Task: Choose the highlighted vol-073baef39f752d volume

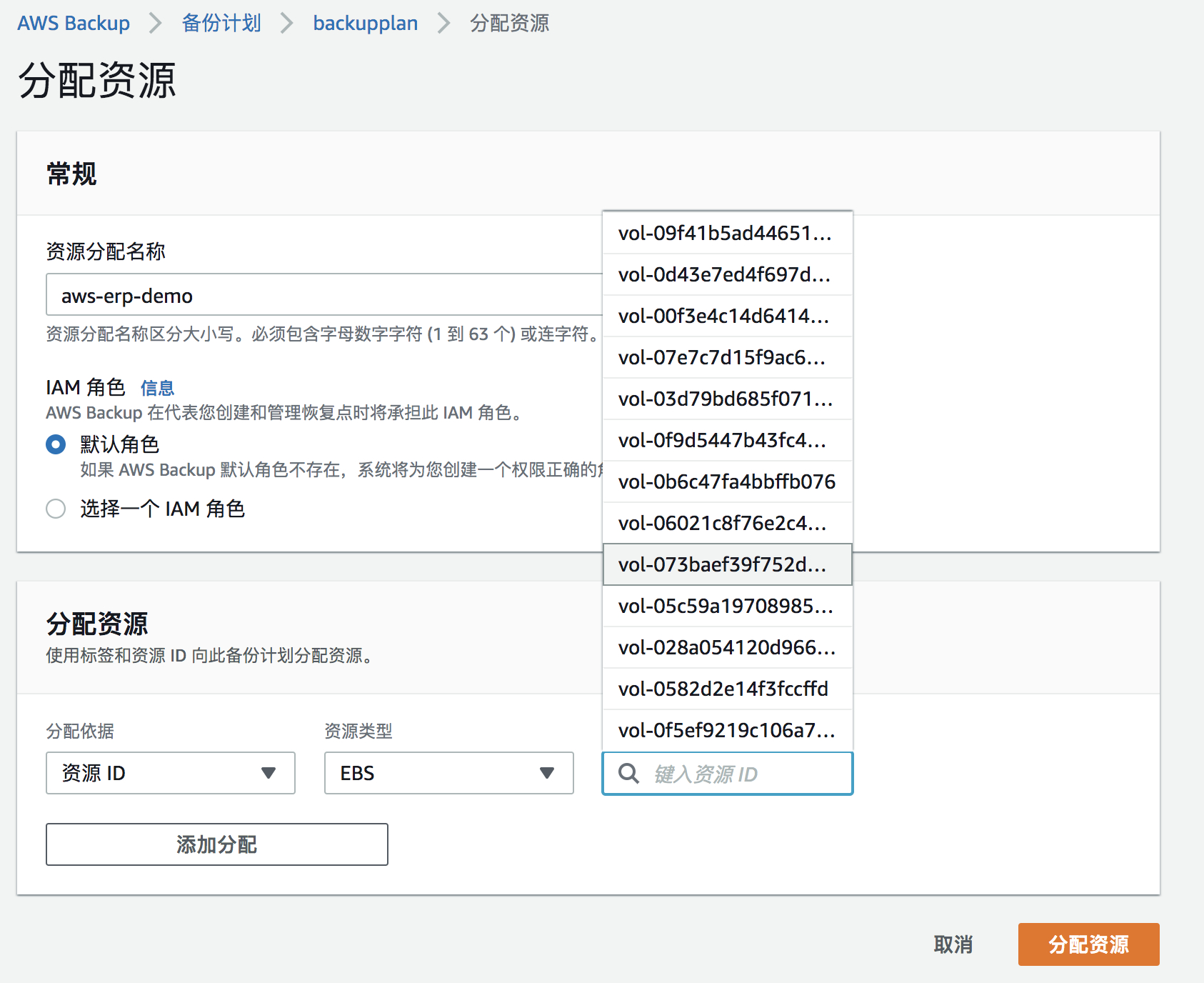Action: pos(727,564)
